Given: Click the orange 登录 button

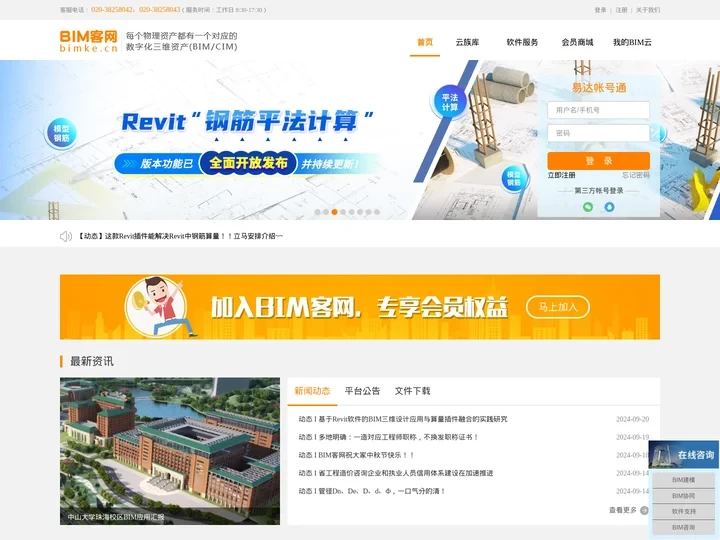Looking at the screenshot, I should [x=598, y=161].
